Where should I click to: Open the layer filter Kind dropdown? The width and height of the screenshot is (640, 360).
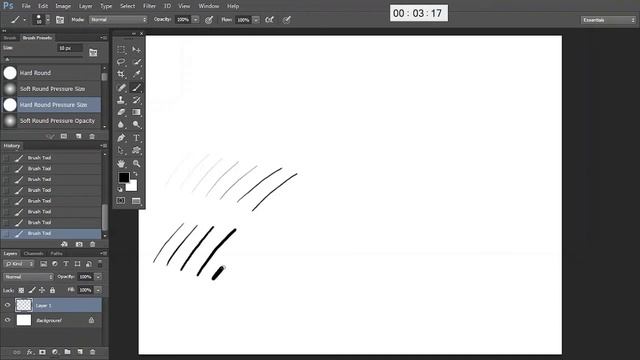point(19,264)
